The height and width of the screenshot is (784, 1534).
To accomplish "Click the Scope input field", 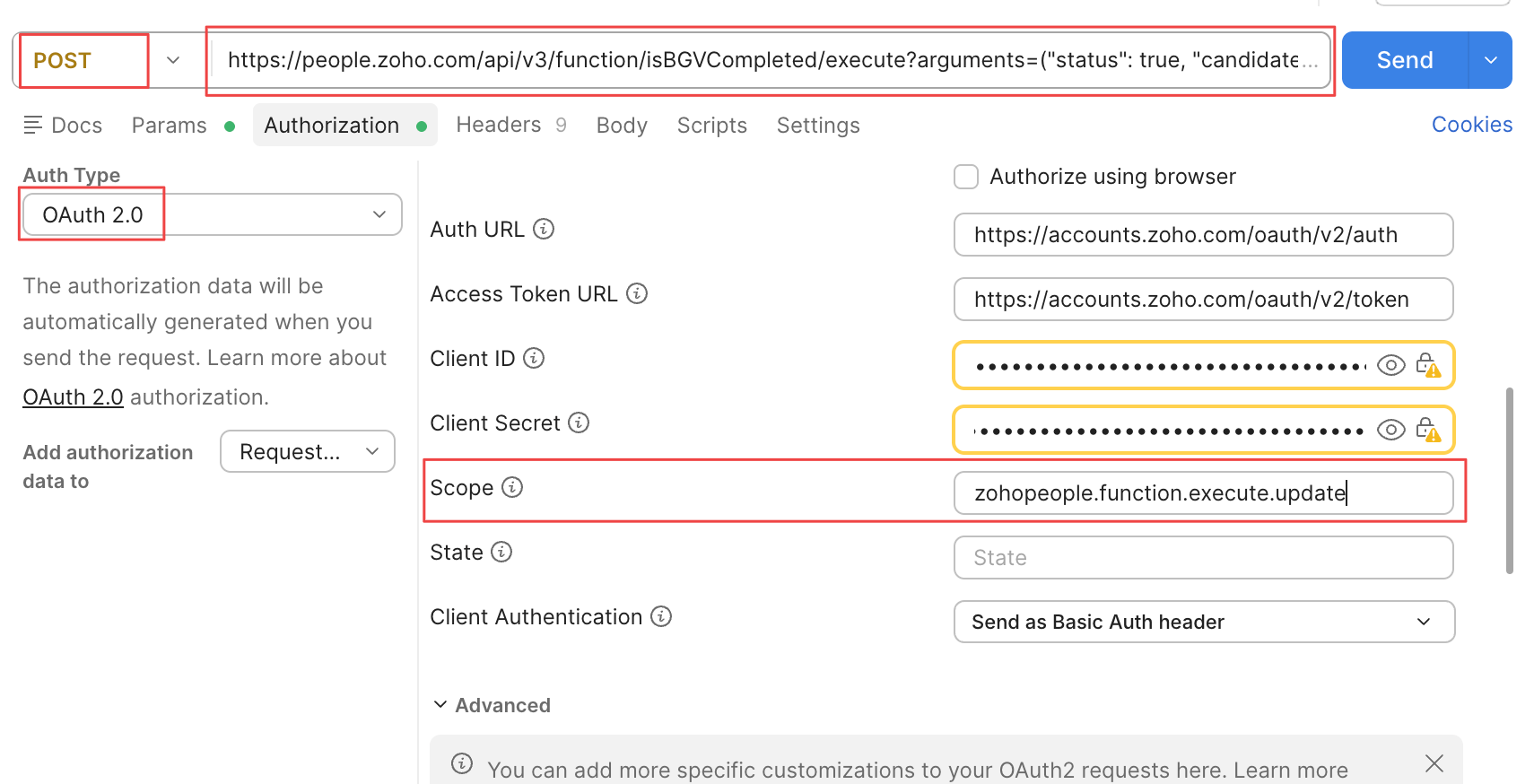I will point(1203,492).
